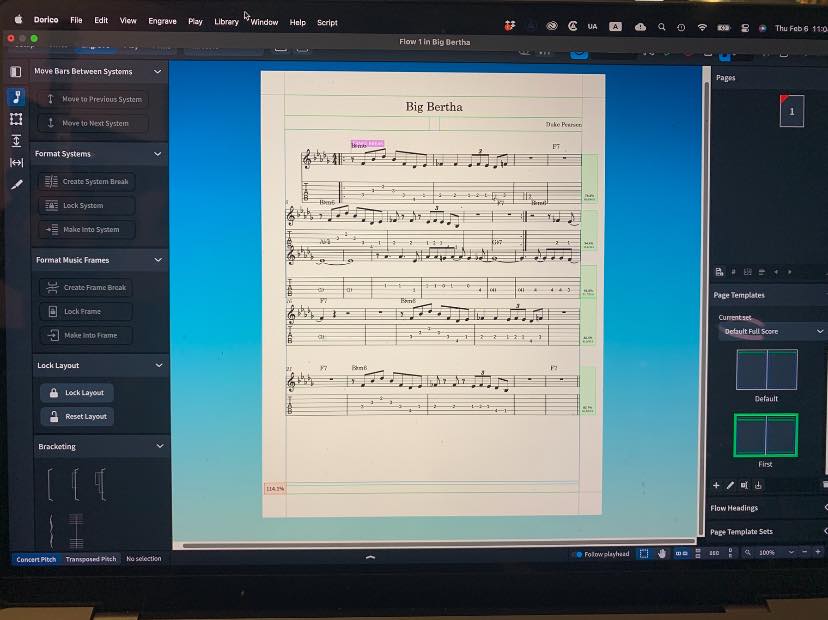Click the barline join icon under Bracketing
This screenshot has height=620, width=828.
[x=76, y=530]
